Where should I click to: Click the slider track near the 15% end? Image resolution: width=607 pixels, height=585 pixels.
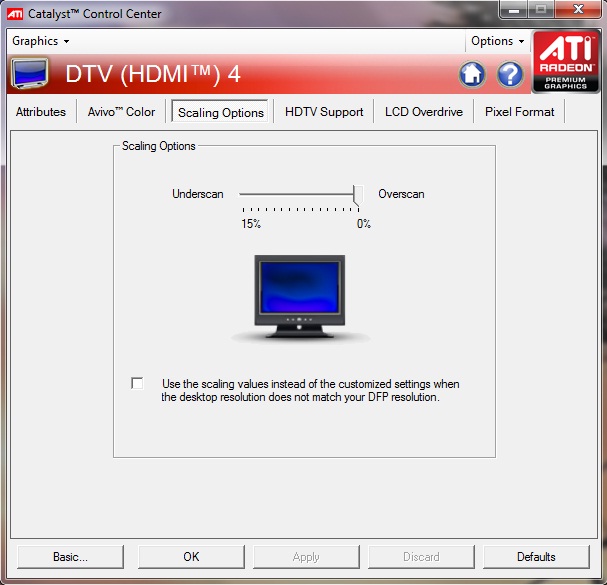245,194
